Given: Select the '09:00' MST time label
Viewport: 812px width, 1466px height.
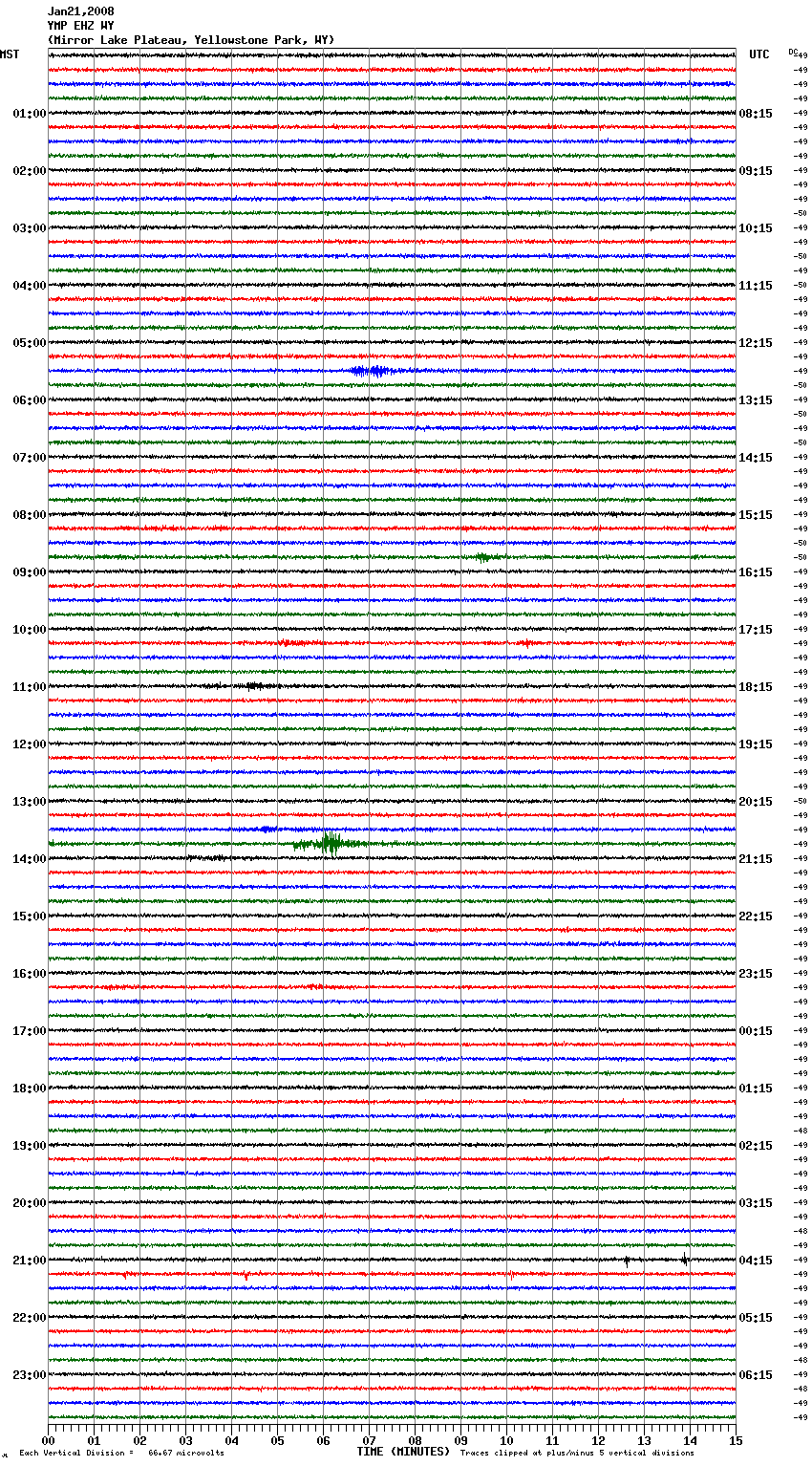Looking at the screenshot, I should 30,572.
